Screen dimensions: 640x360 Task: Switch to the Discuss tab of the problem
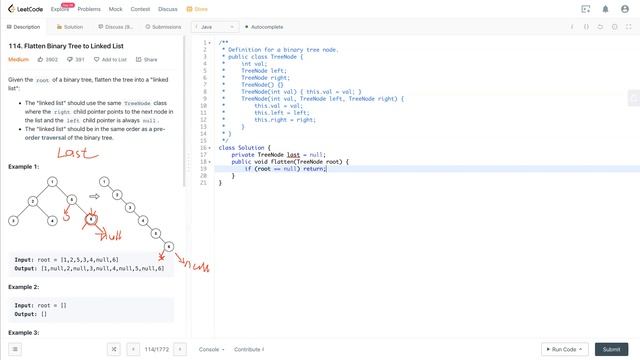pos(116,27)
